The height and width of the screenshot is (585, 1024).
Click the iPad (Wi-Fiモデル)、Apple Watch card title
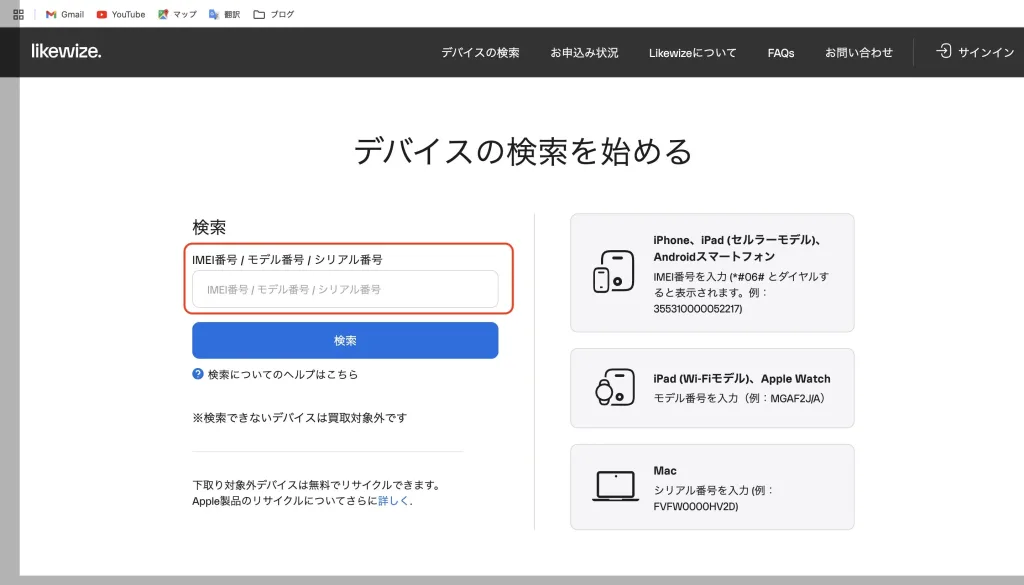(x=742, y=379)
